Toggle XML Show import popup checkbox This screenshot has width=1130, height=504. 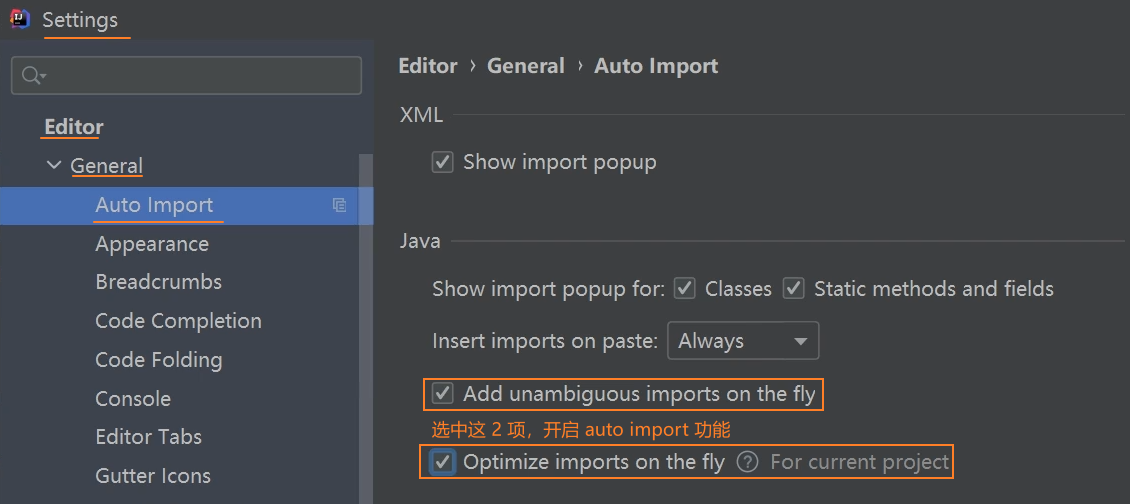[443, 162]
